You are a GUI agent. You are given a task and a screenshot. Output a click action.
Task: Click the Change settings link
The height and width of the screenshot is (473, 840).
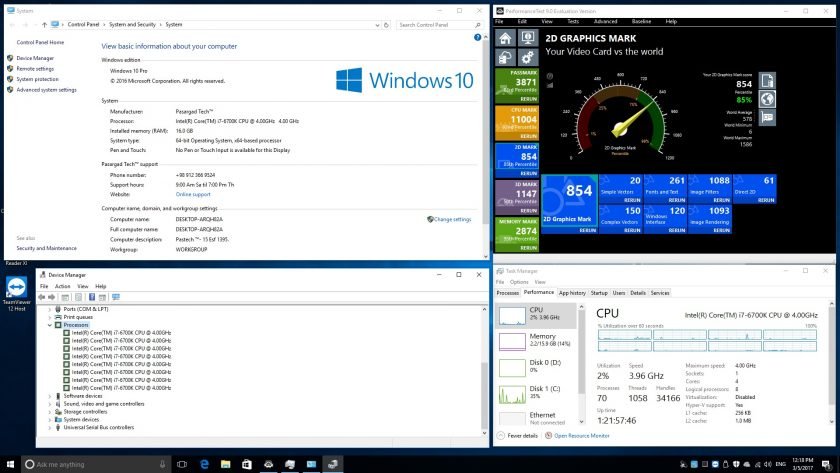click(451, 219)
